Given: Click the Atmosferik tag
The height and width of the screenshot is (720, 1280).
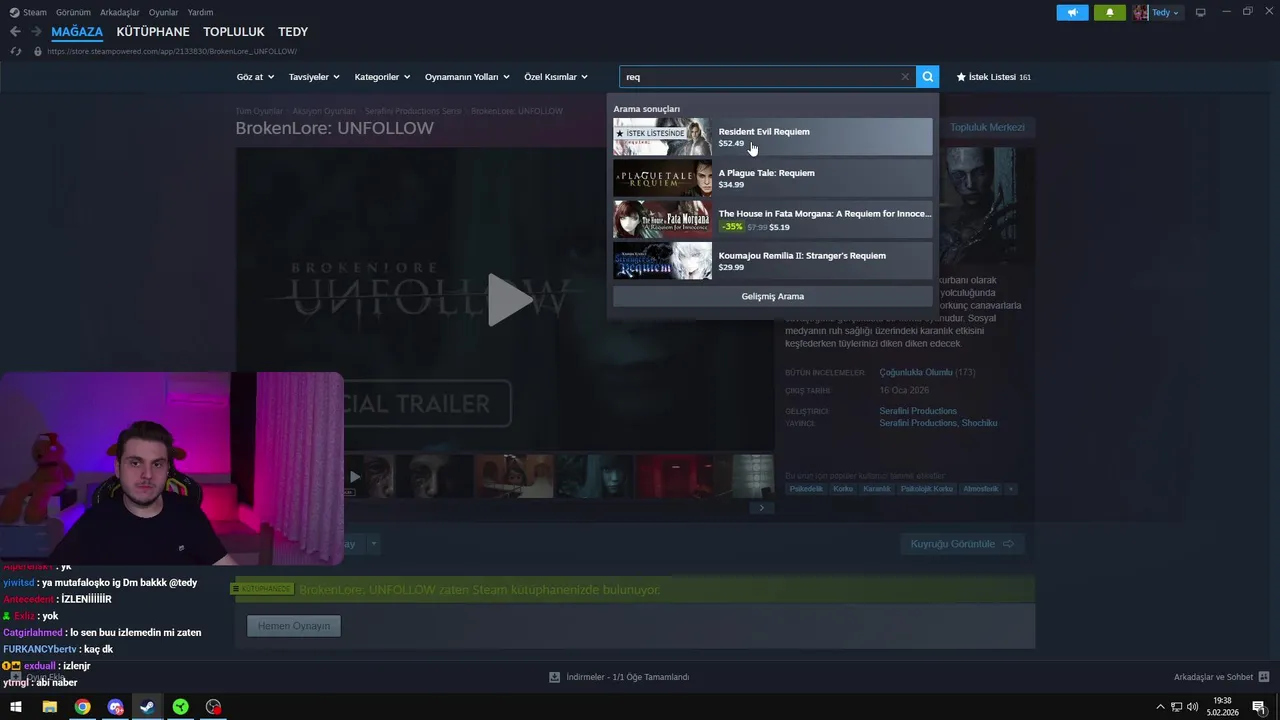Looking at the screenshot, I should [980, 489].
